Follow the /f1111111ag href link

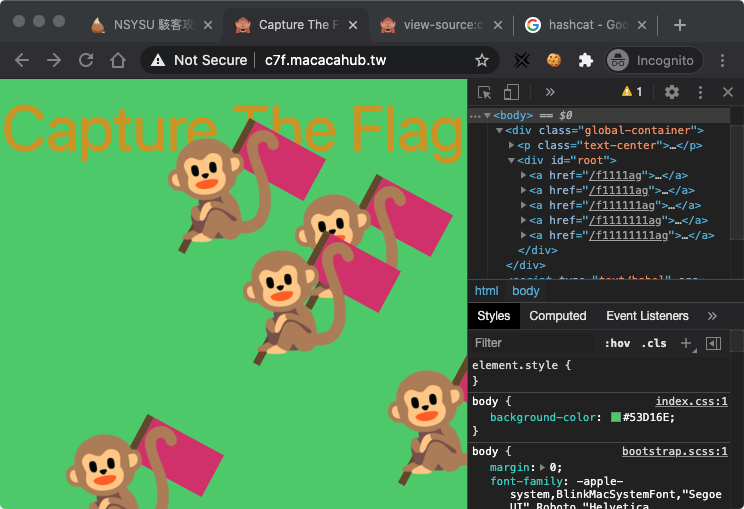[x=625, y=221]
